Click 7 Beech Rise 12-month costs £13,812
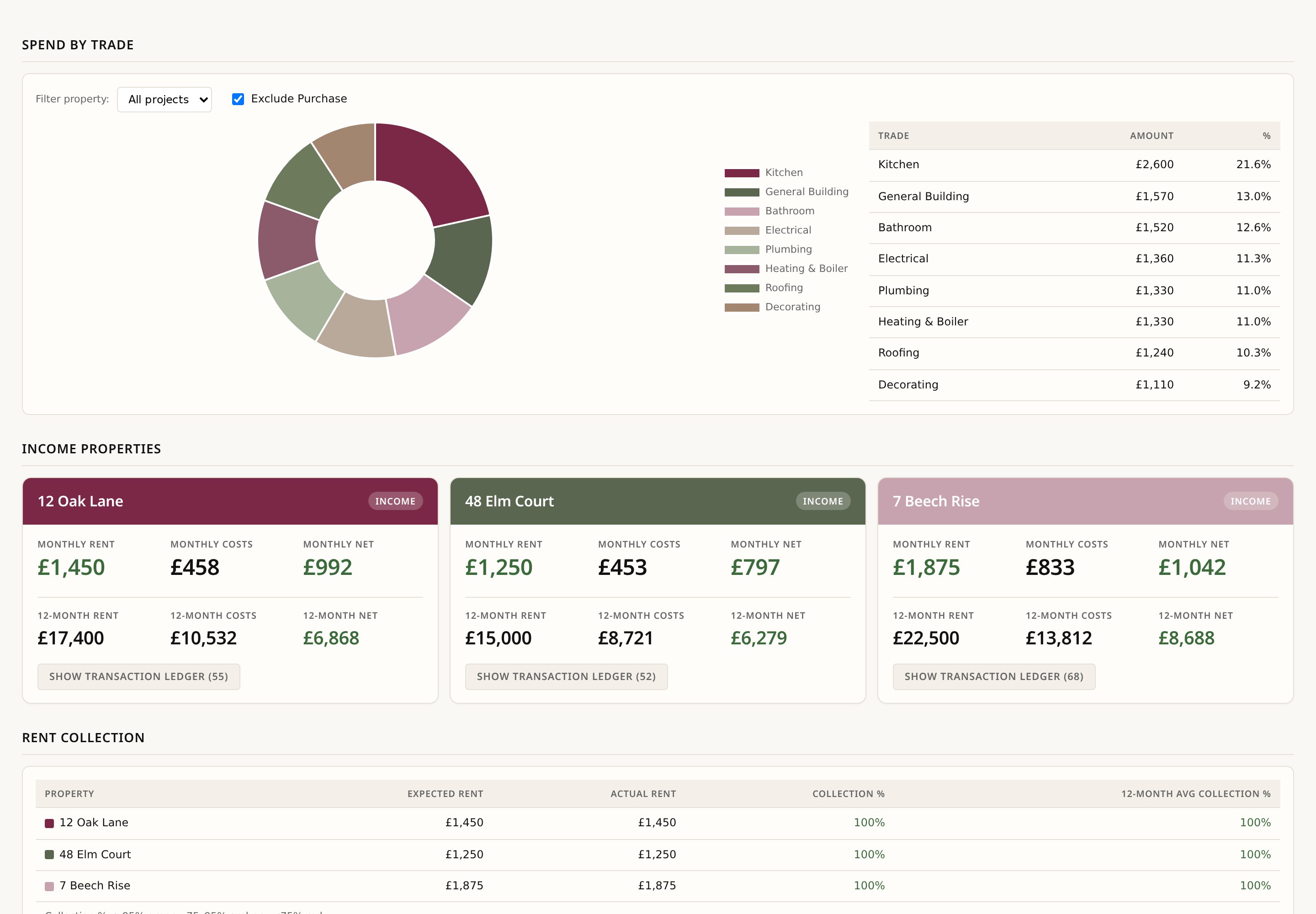 click(x=1058, y=638)
